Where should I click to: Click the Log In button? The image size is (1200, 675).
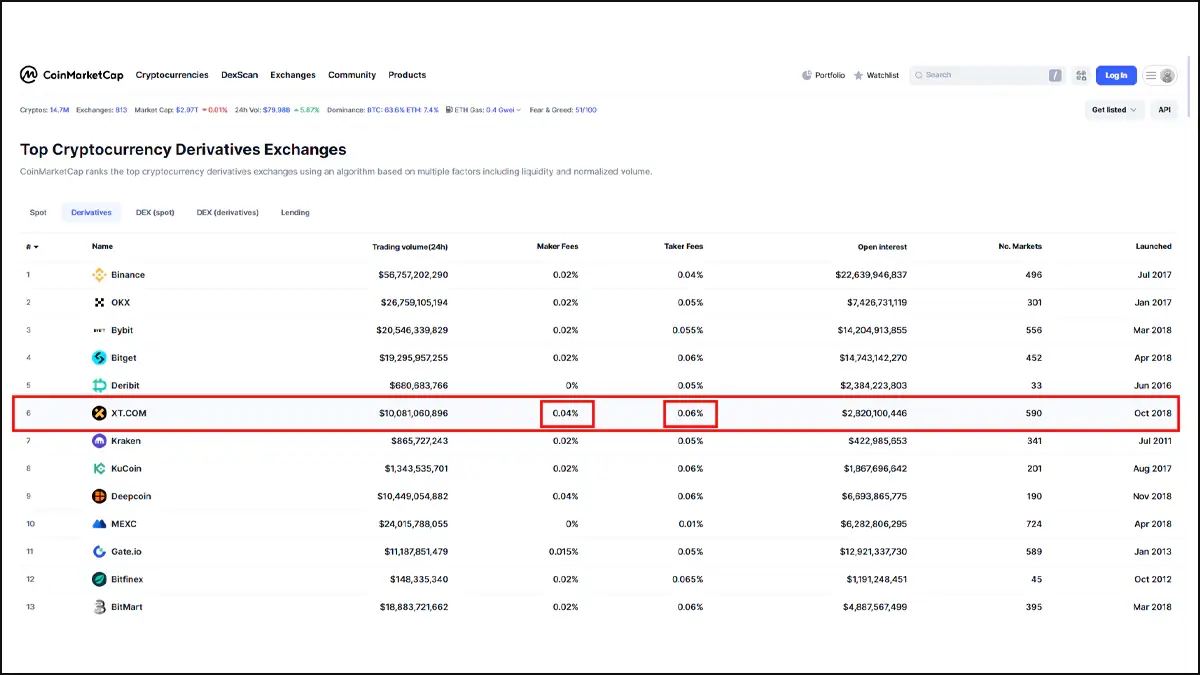pyautogui.click(x=1116, y=75)
